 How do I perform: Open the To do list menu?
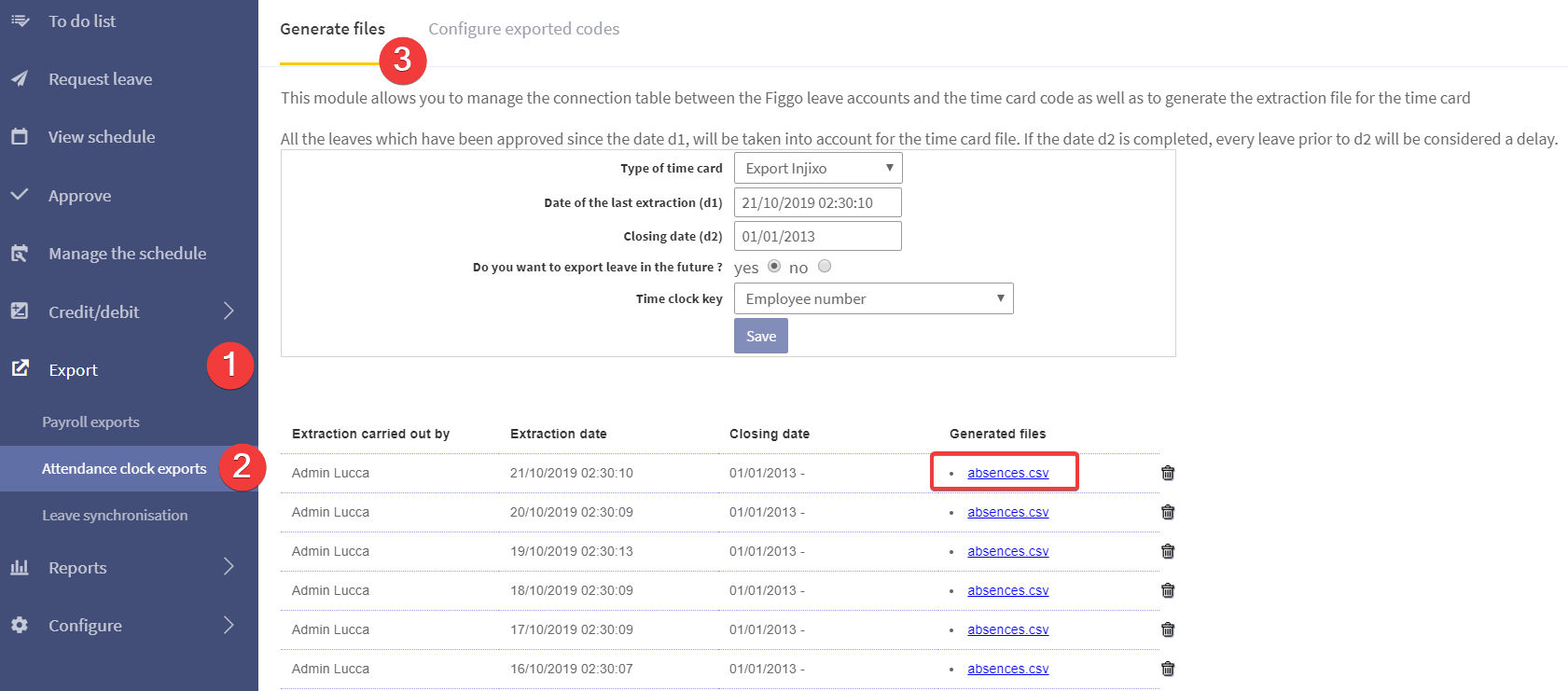[82, 21]
